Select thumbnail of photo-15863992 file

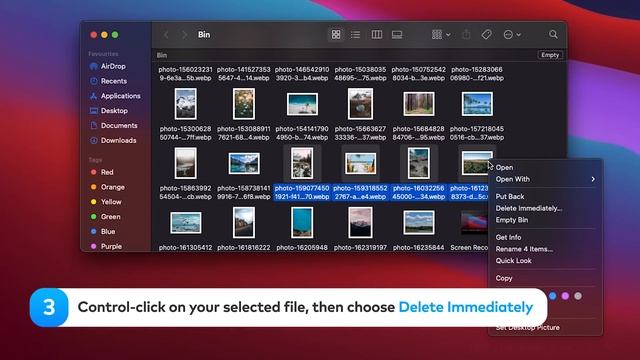(185, 163)
